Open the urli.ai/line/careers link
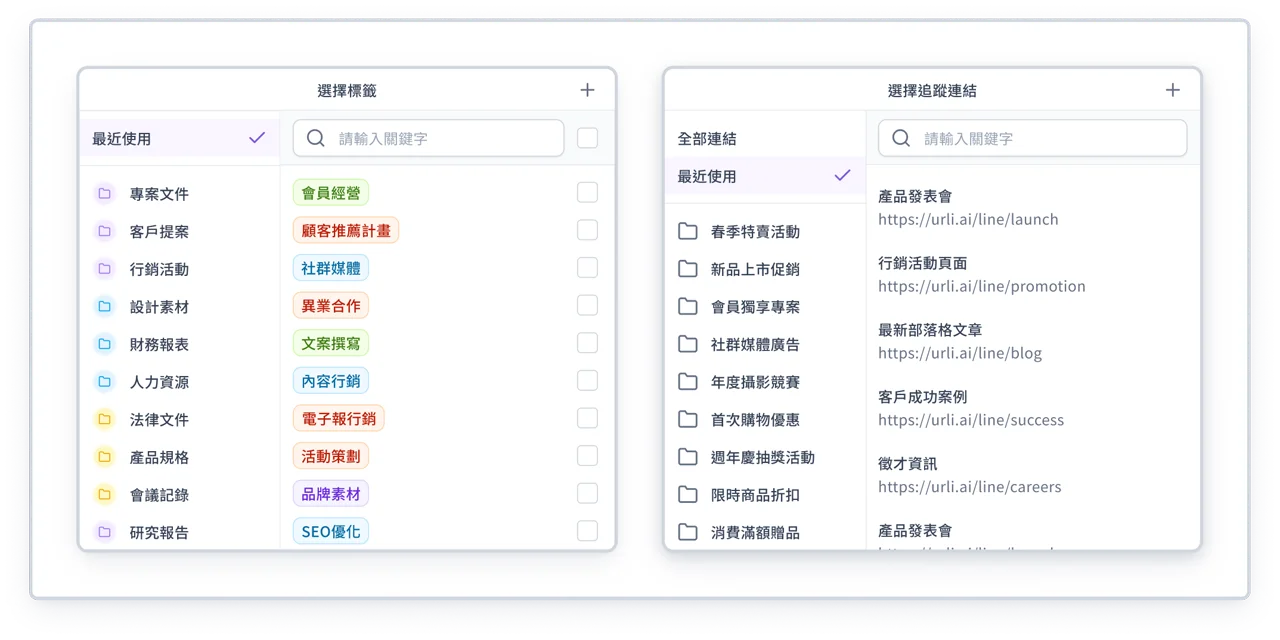The image size is (1280, 640). pyautogui.click(x=970, y=487)
